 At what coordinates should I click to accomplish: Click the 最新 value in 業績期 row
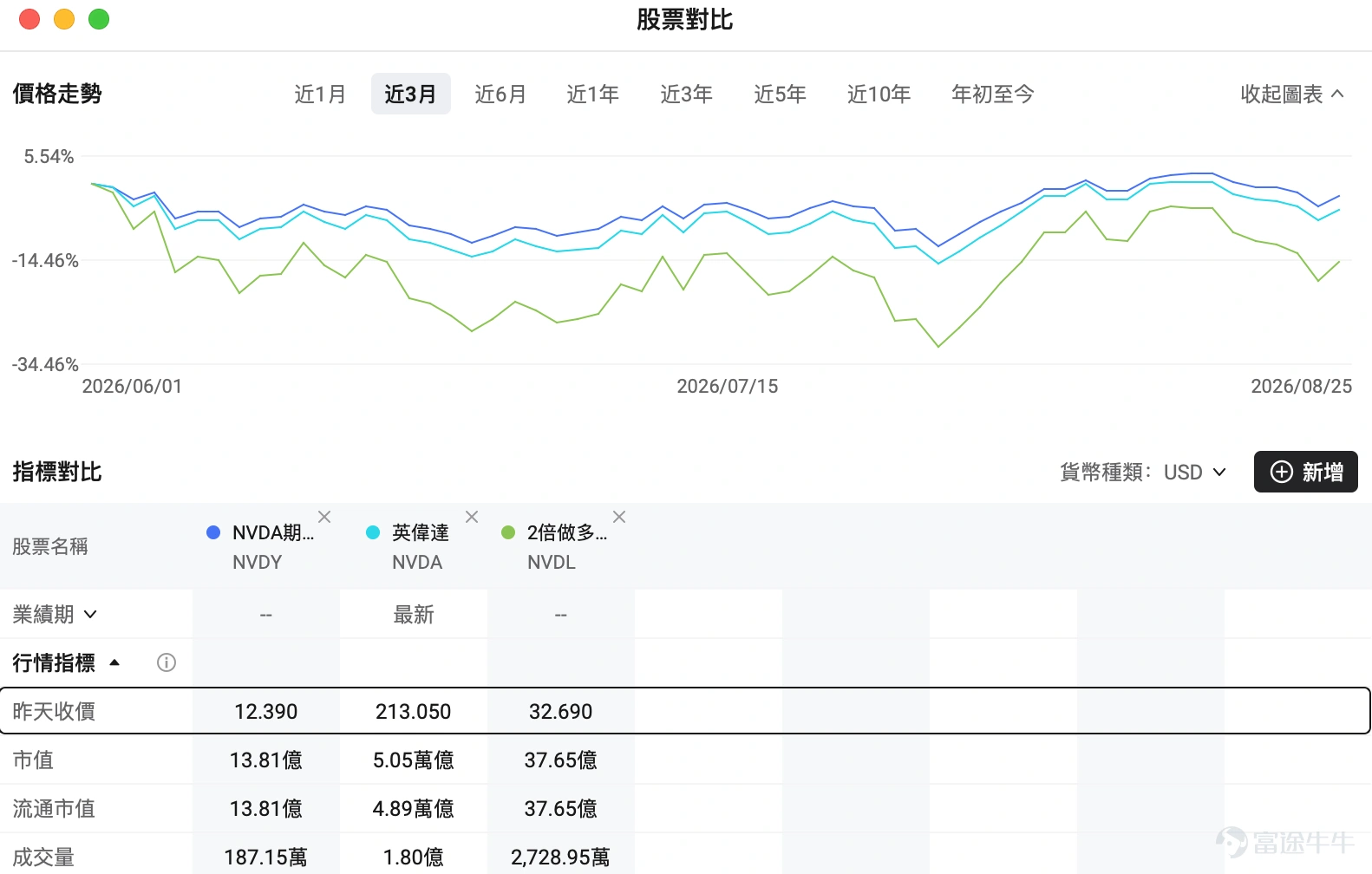pos(414,615)
